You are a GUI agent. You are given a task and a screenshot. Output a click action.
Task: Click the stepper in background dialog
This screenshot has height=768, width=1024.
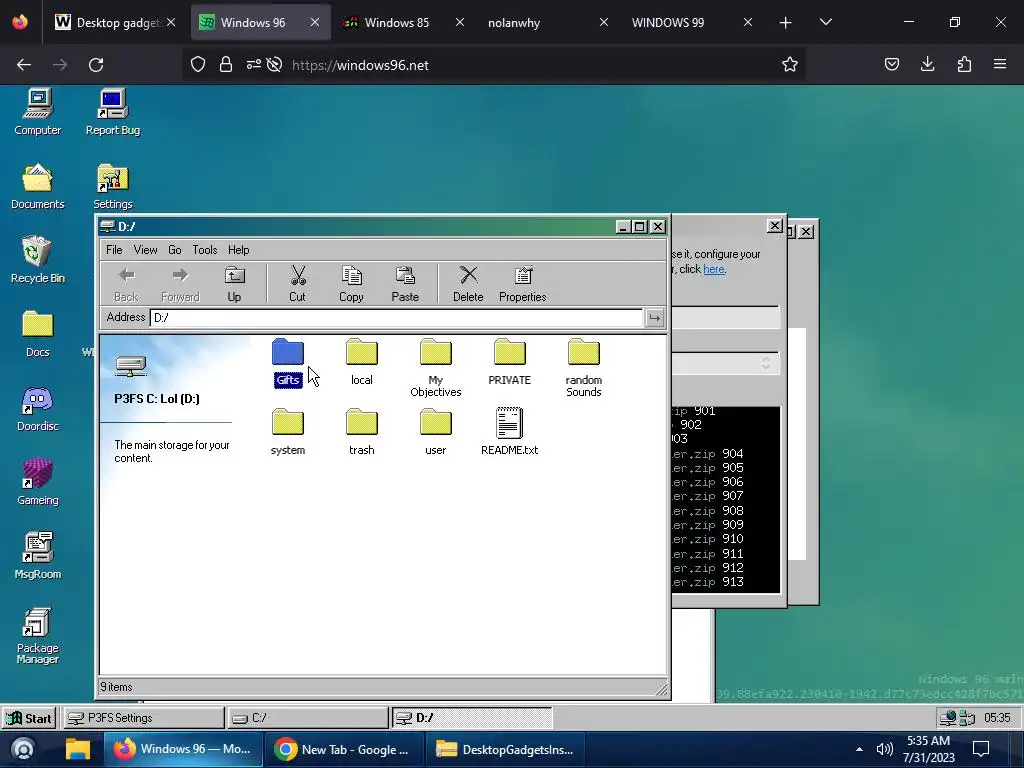[766, 363]
